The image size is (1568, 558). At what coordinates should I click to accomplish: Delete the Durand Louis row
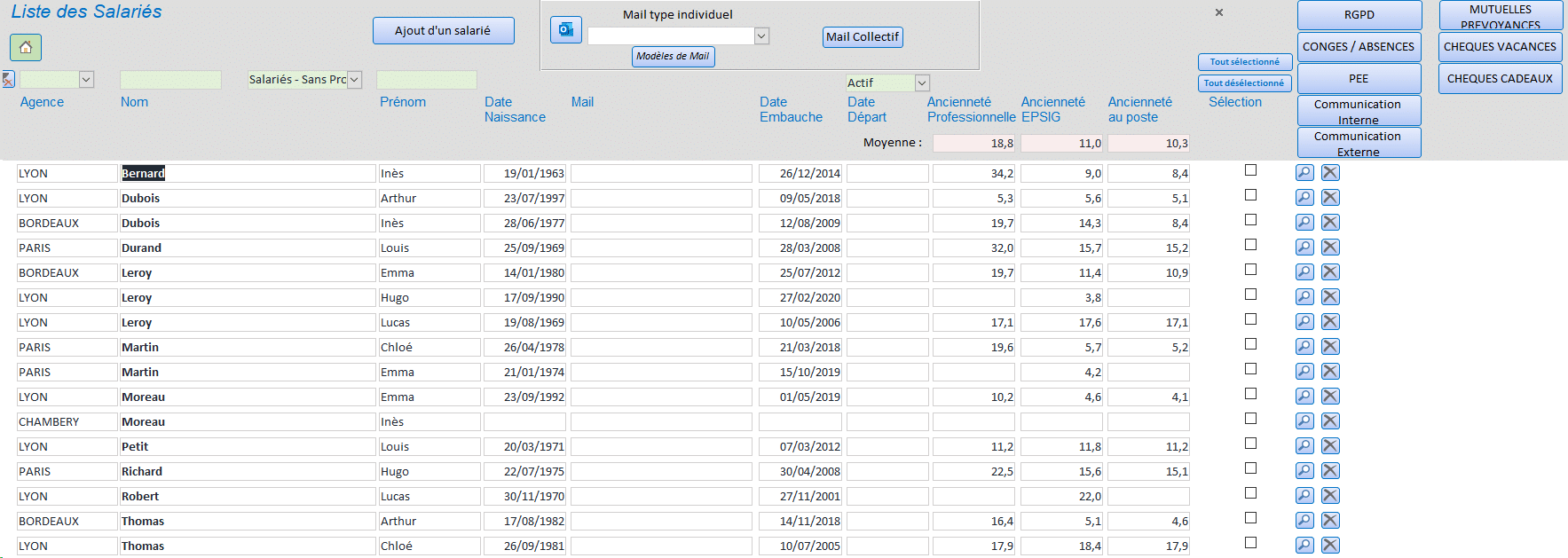pyautogui.click(x=1330, y=248)
